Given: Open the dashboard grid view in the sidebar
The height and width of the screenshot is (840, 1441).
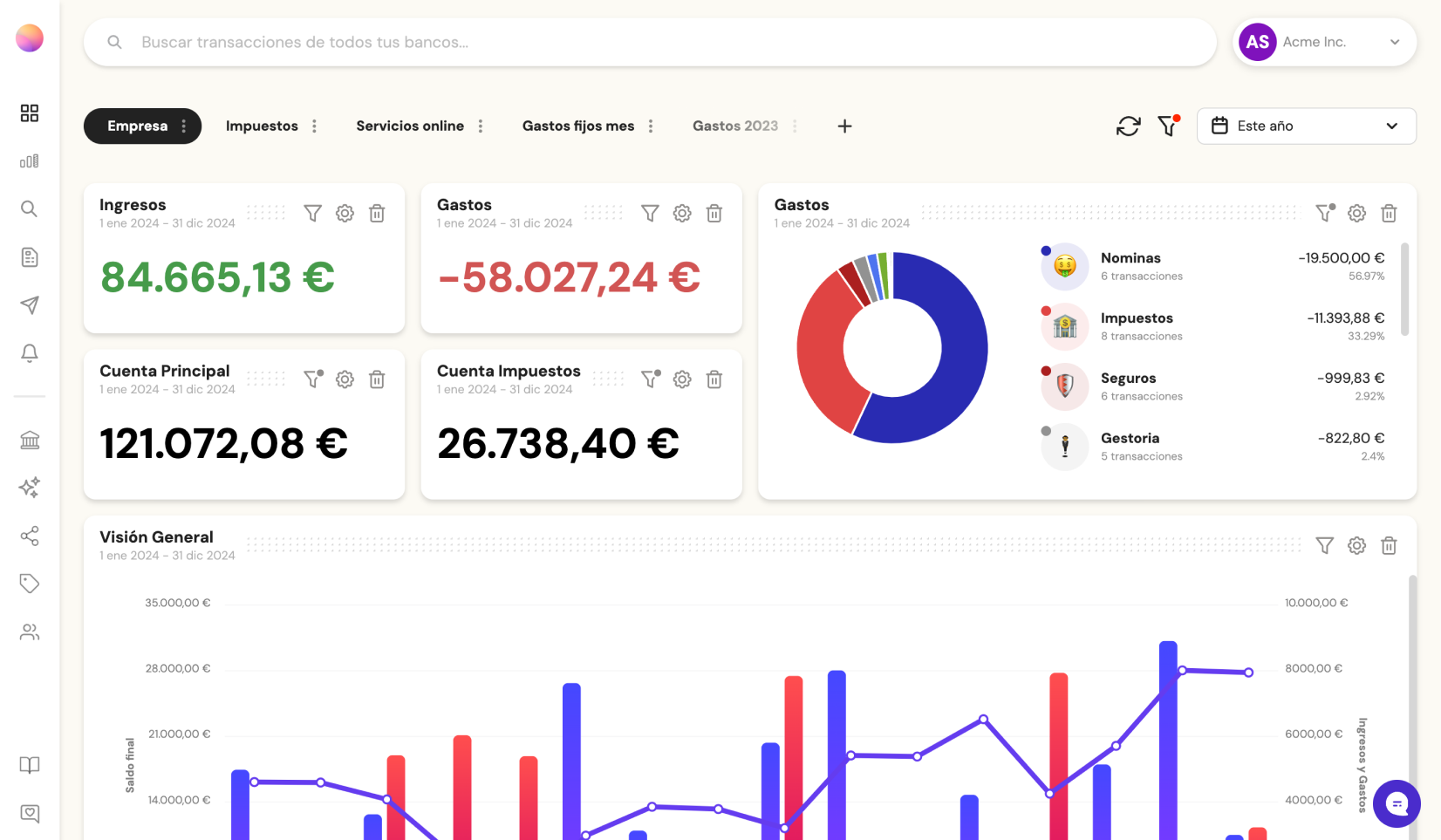Looking at the screenshot, I should [x=30, y=113].
